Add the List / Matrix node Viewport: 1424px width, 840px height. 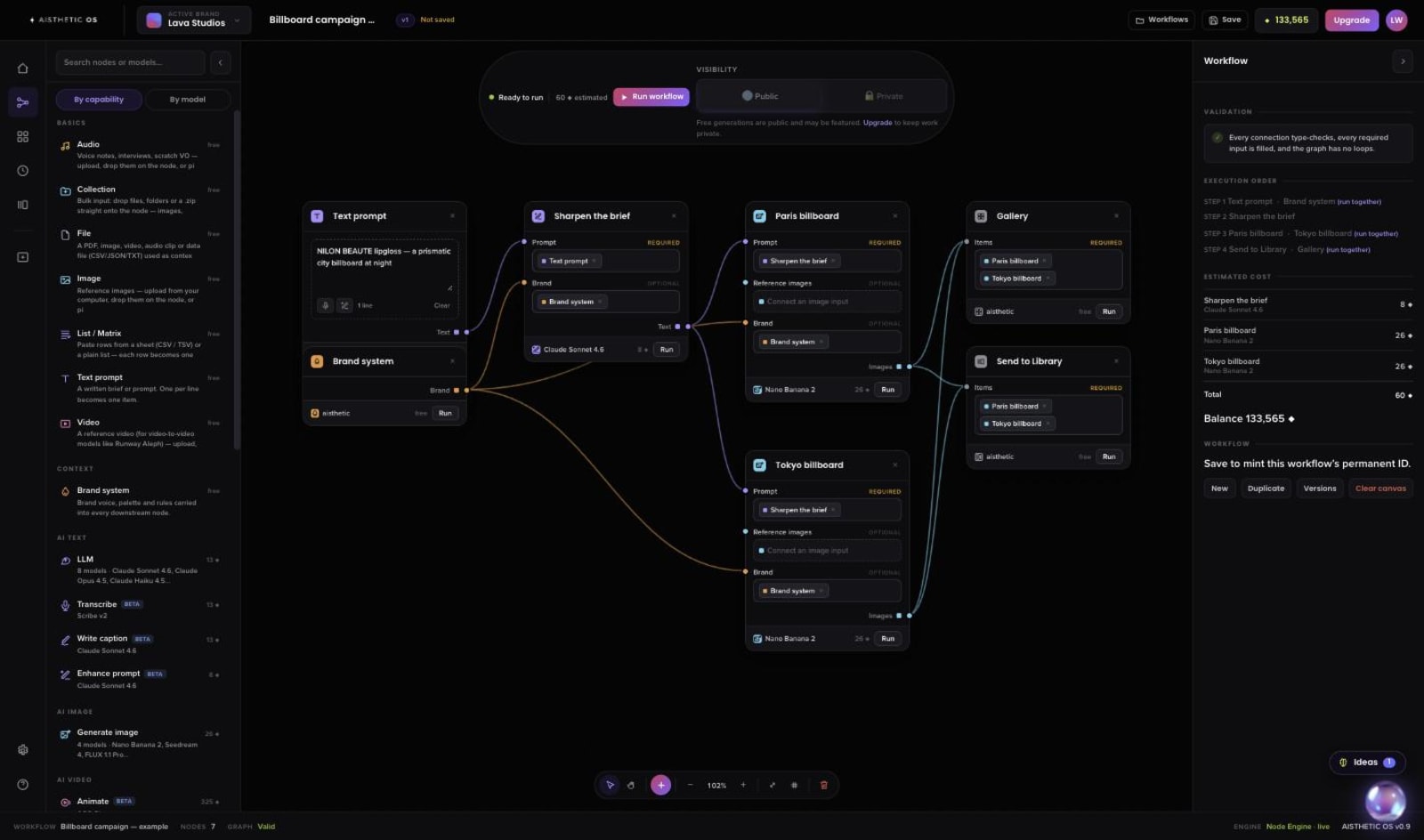140,343
